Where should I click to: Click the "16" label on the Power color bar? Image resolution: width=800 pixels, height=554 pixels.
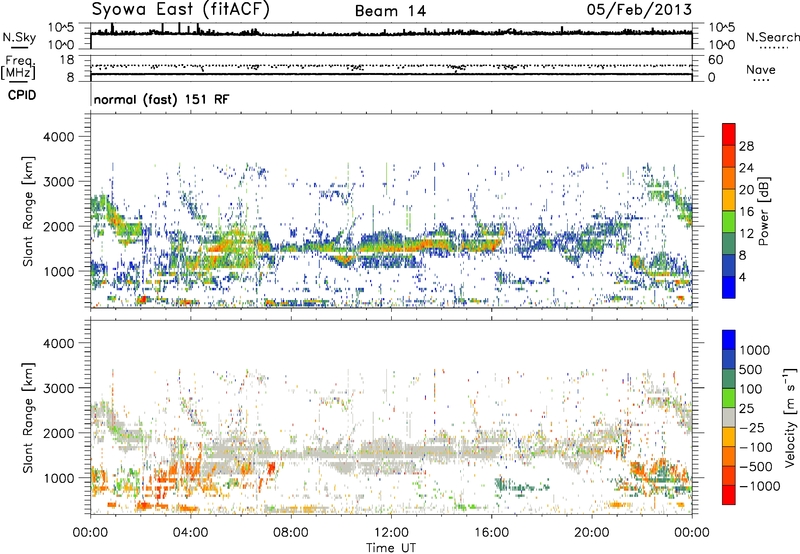click(x=746, y=212)
